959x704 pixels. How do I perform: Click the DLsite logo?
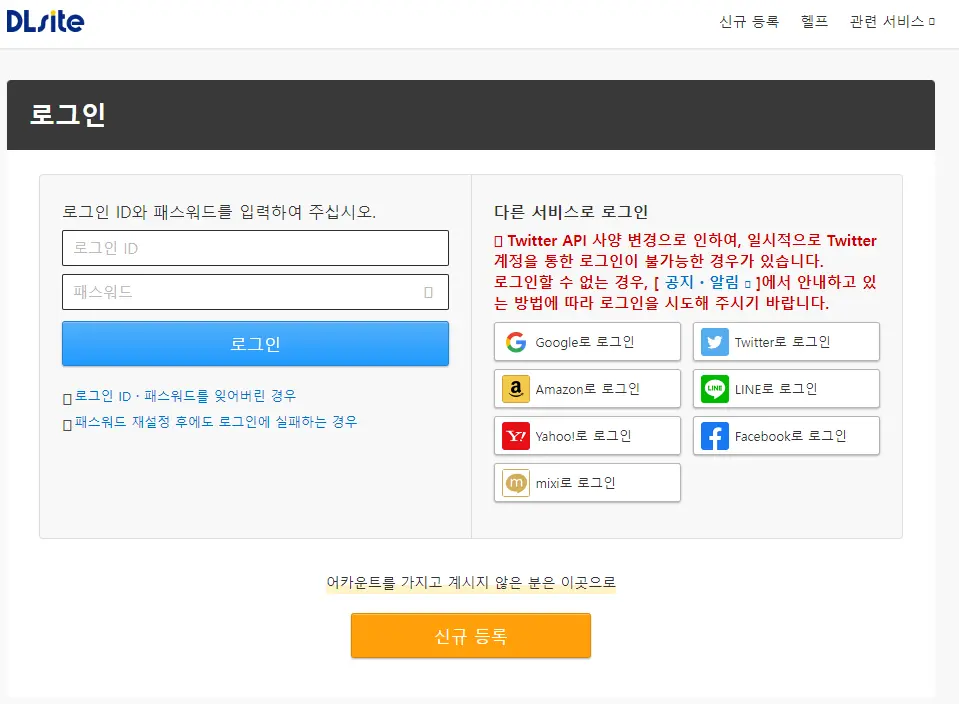click(45, 21)
